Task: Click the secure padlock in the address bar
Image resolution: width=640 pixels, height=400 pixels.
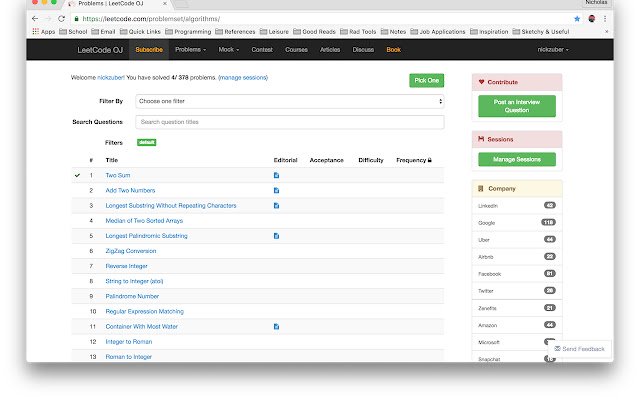Action: (76, 19)
